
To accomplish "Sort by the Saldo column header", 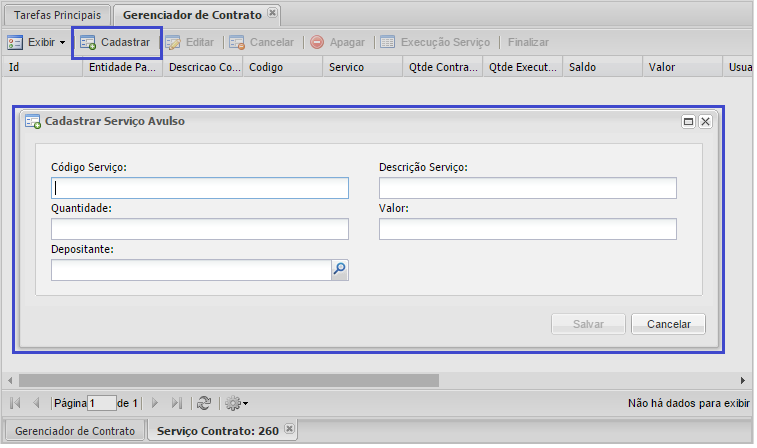I will tap(603, 67).
